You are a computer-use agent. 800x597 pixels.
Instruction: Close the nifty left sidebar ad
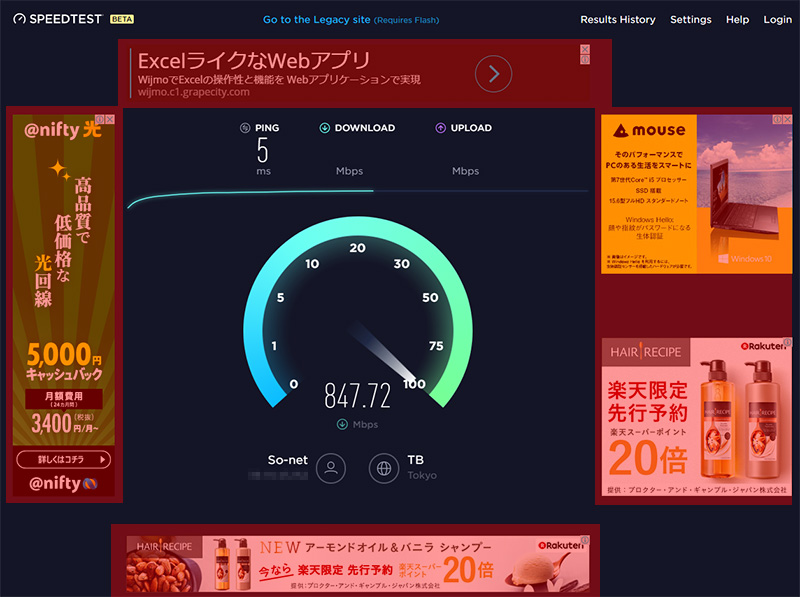(x=111, y=120)
